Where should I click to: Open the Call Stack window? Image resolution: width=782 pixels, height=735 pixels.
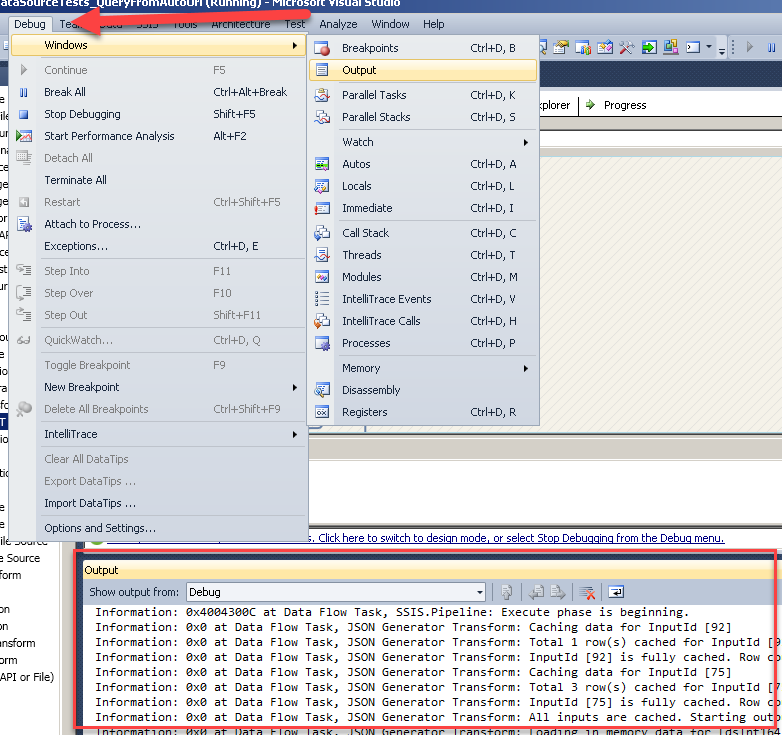pyautogui.click(x=423, y=233)
